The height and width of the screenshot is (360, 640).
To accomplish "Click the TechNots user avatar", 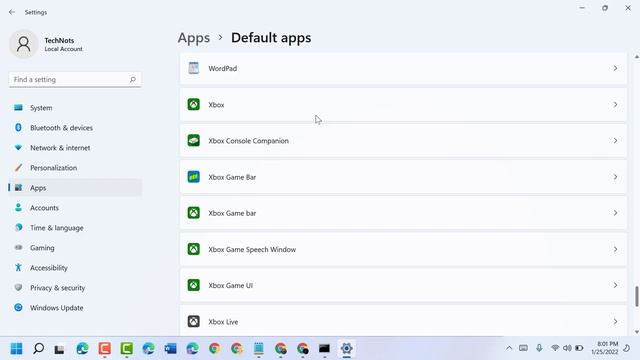I will [x=24, y=44].
